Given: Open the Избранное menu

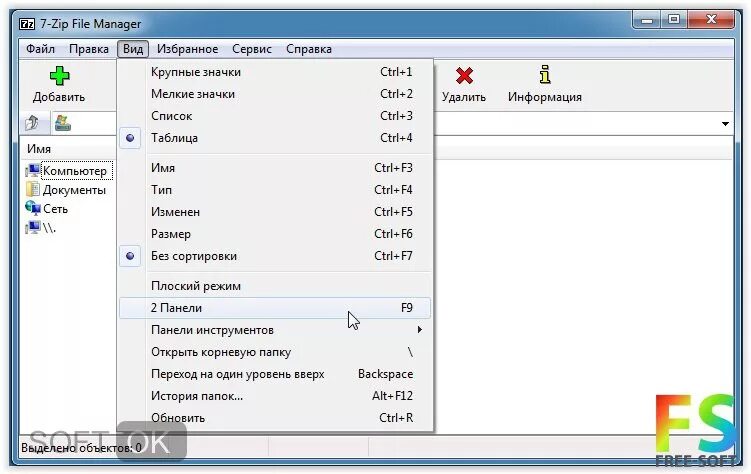Looking at the screenshot, I should [x=187, y=49].
